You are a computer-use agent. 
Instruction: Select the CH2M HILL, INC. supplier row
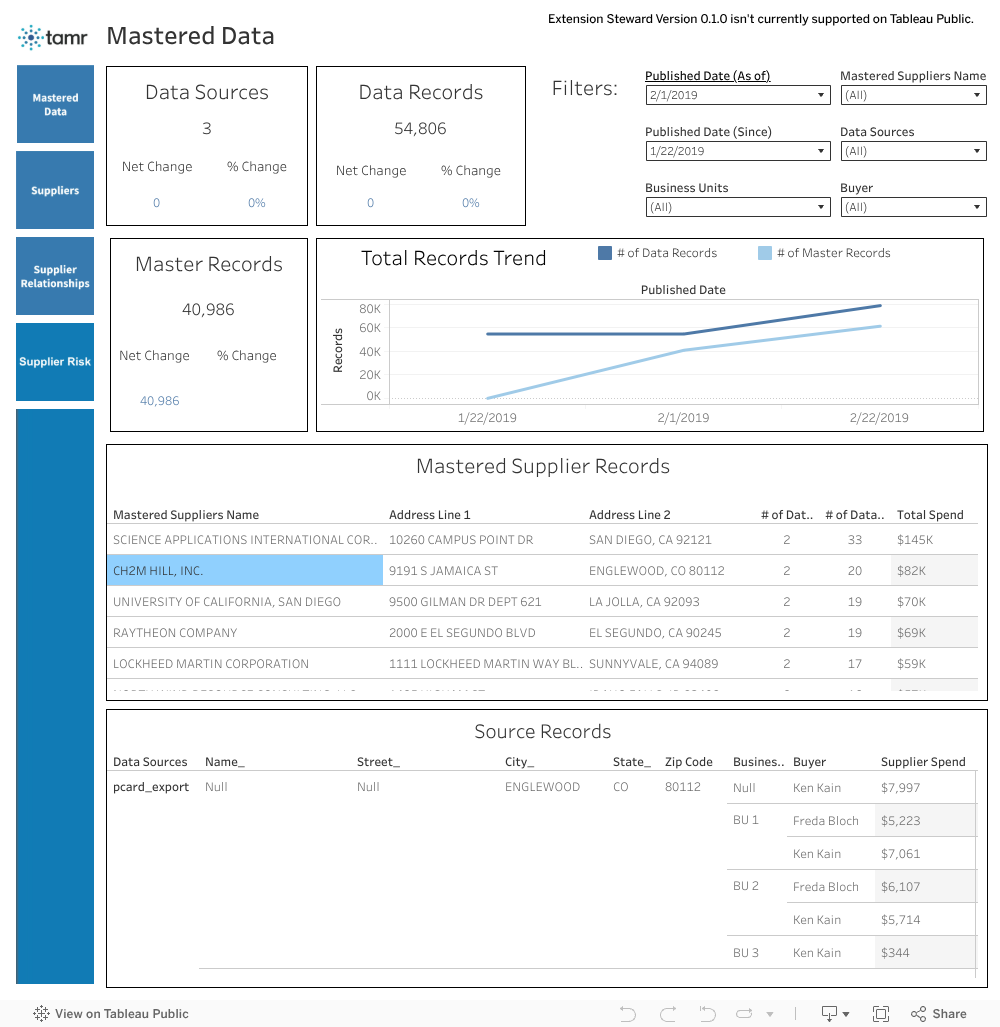tap(245, 570)
